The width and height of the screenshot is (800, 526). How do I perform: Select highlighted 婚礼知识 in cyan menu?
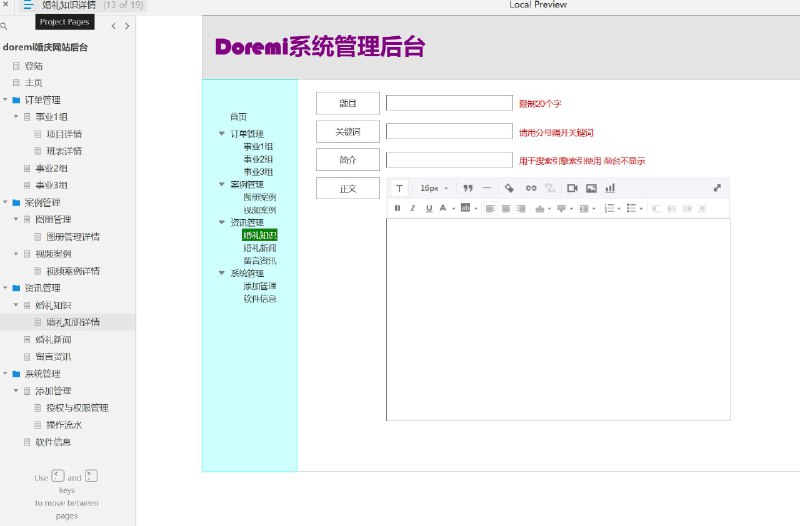pos(260,235)
